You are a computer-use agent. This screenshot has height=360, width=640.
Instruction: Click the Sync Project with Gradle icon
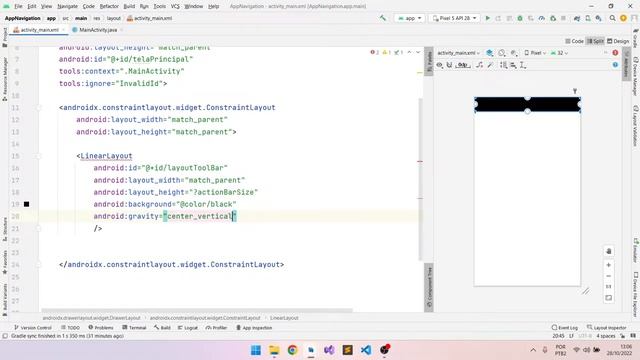pos(577,18)
